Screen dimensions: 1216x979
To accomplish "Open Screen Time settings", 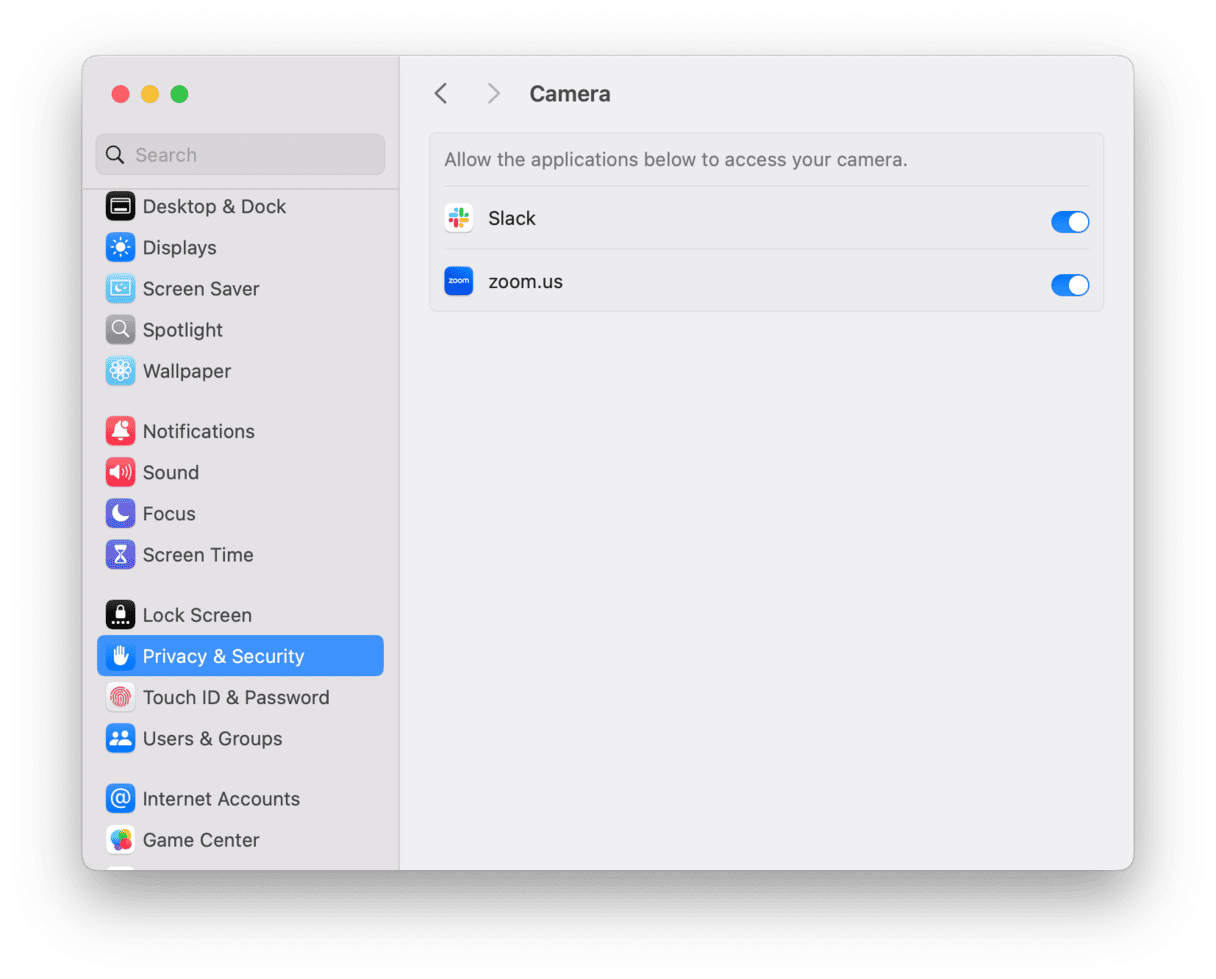I will pyautogui.click(x=240, y=555).
